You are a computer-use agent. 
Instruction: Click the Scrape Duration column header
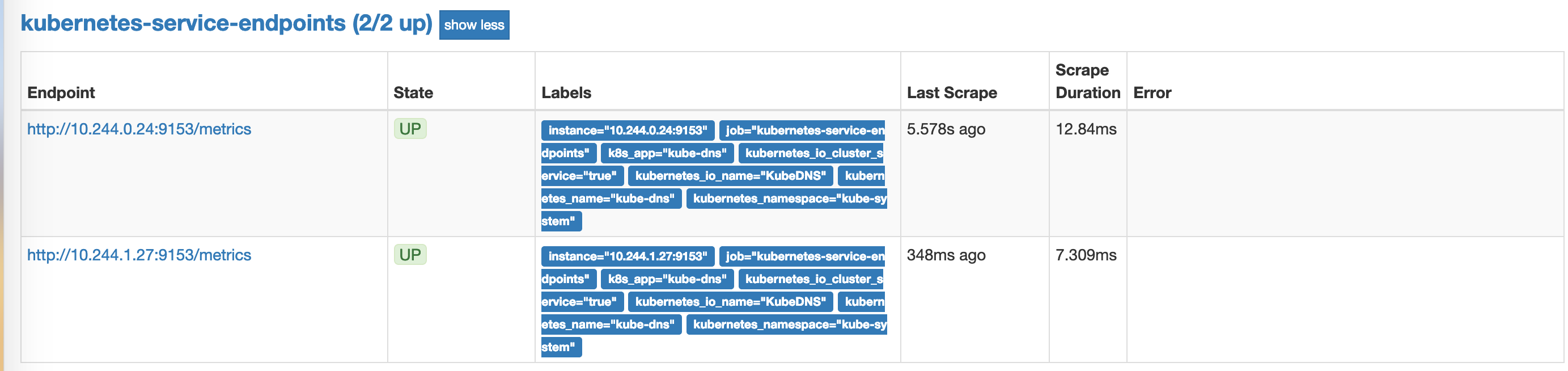coord(1087,82)
